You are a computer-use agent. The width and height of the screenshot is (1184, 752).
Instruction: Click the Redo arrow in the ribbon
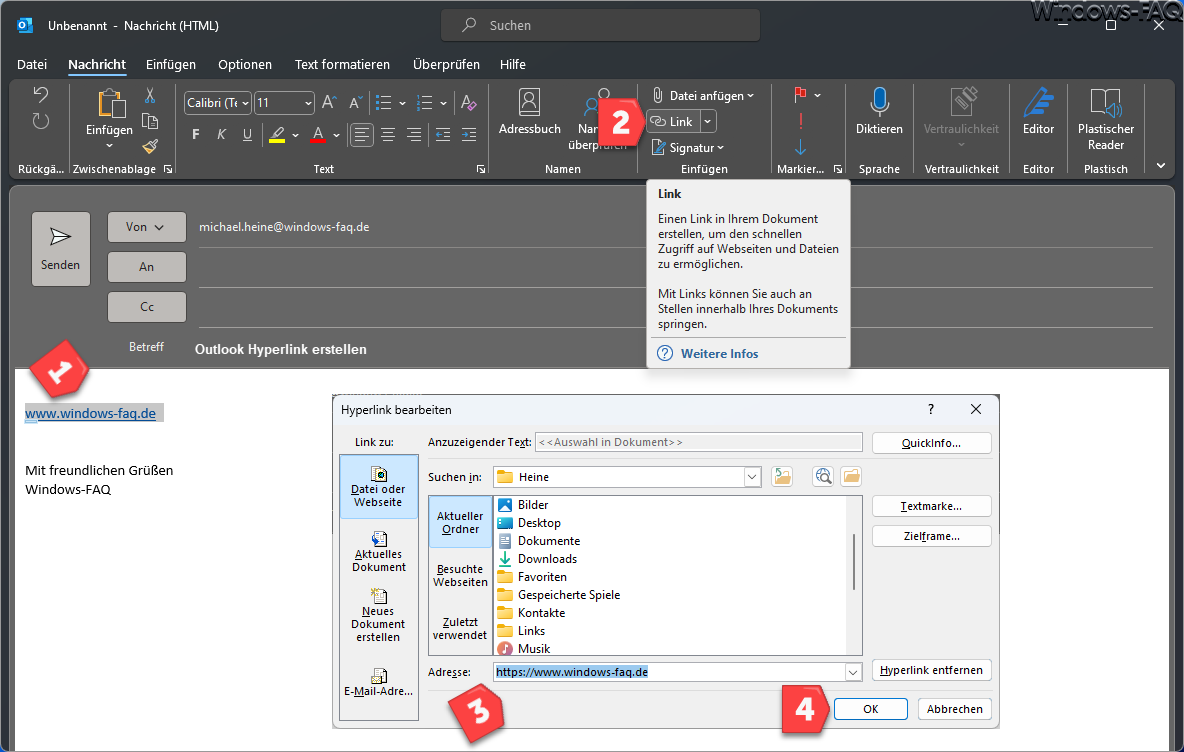click(x=41, y=121)
